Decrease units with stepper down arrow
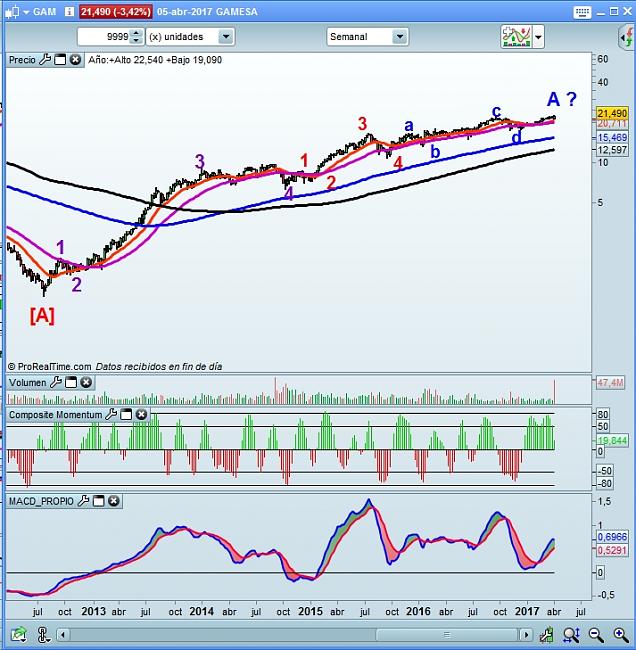 coord(136,41)
